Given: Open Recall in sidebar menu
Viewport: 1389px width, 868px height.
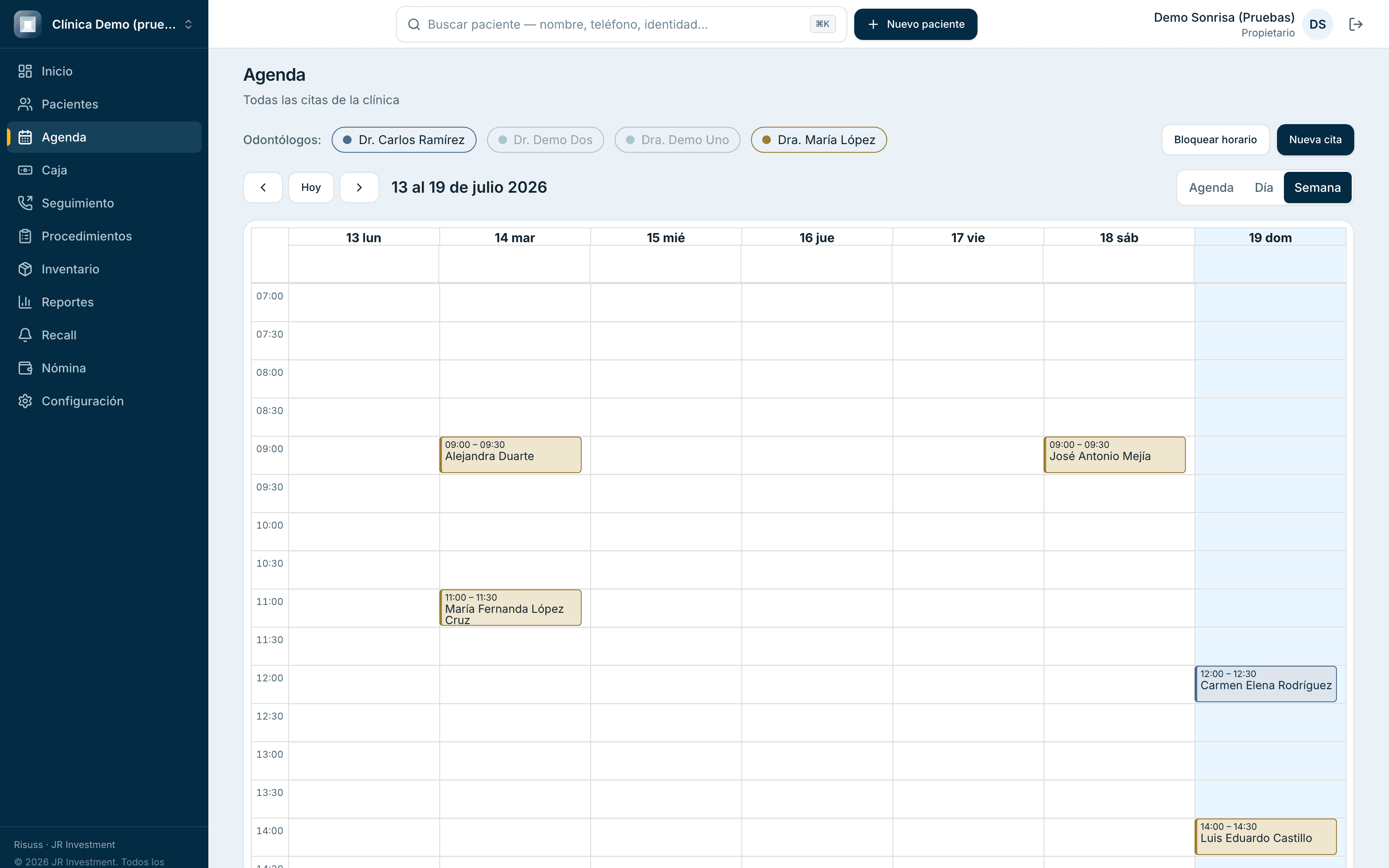Looking at the screenshot, I should [104, 335].
